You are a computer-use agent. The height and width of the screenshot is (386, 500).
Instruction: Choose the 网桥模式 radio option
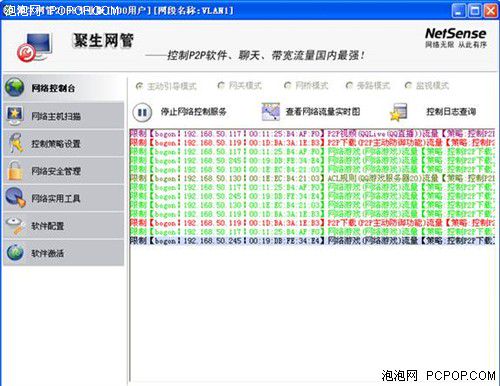click(x=287, y=86)
